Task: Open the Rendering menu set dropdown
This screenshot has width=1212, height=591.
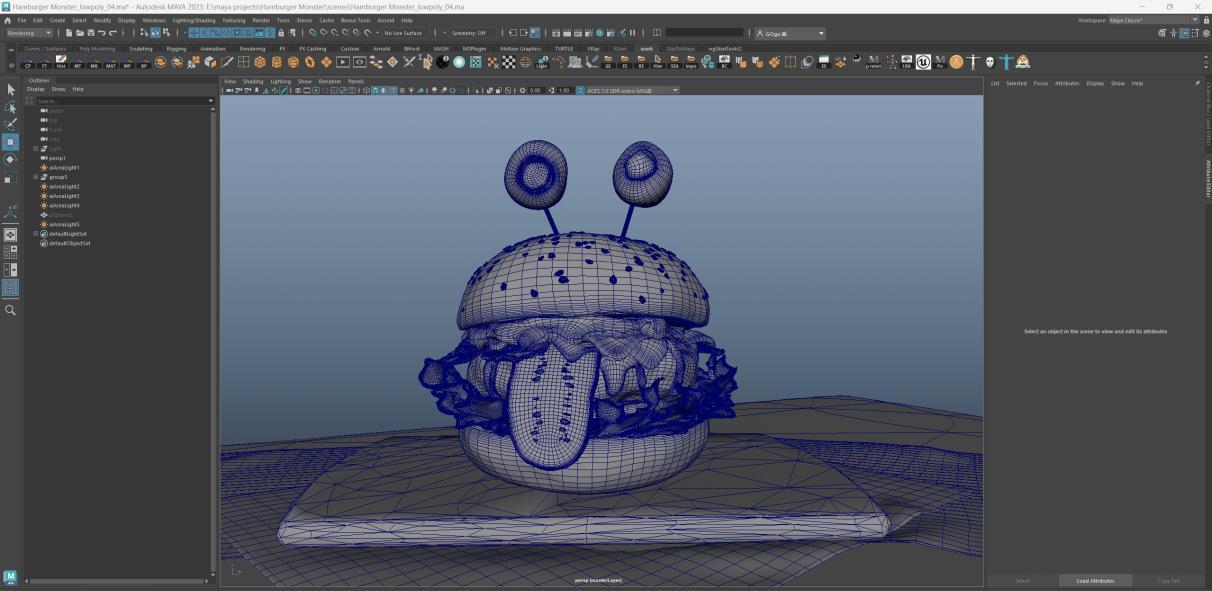Action: pos(29,33)
